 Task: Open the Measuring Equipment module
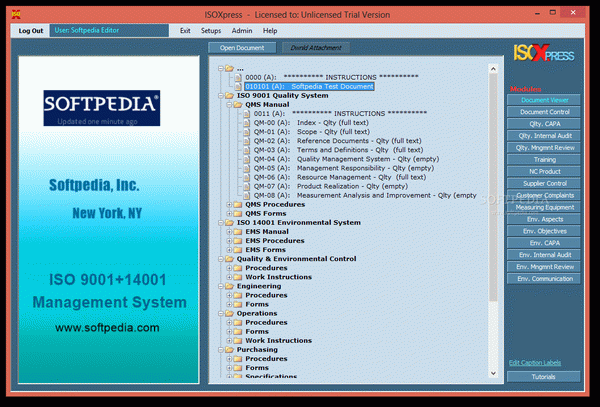[x=544, y=207]
